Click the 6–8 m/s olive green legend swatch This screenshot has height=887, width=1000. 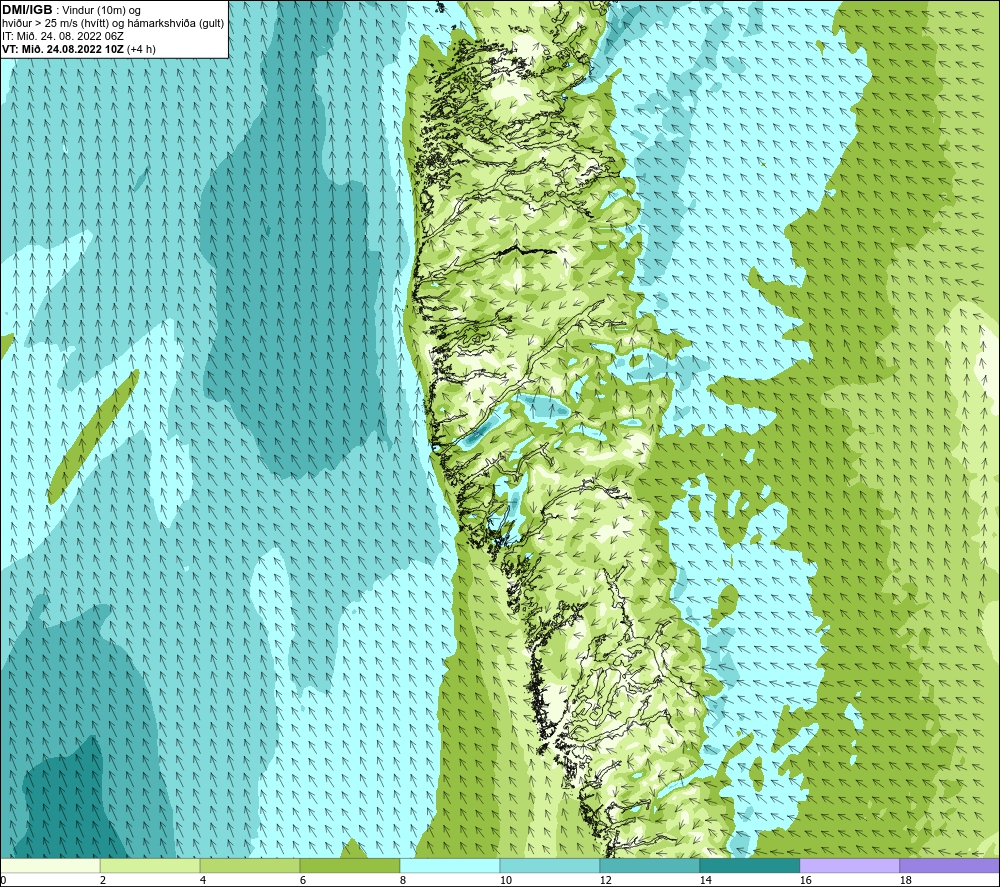[349, 865]
